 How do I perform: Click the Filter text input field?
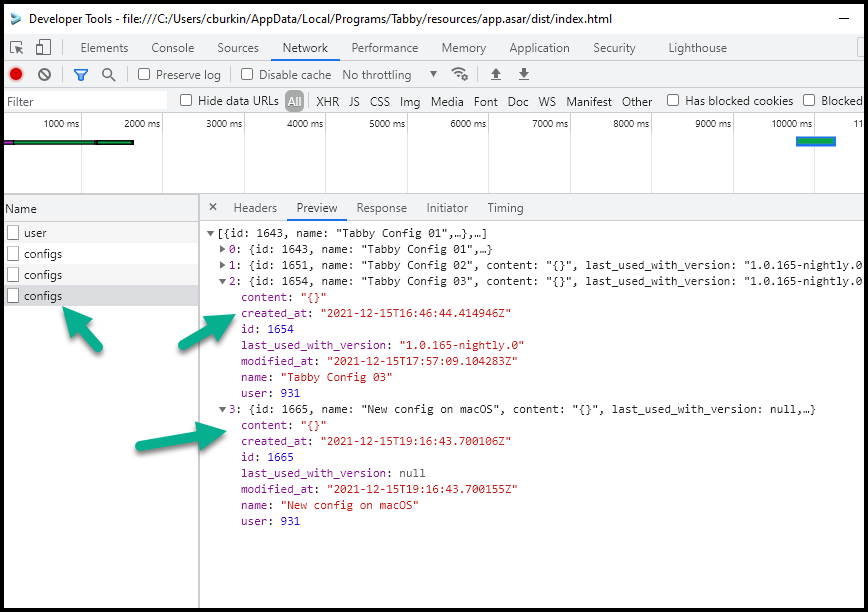point(86,101)
